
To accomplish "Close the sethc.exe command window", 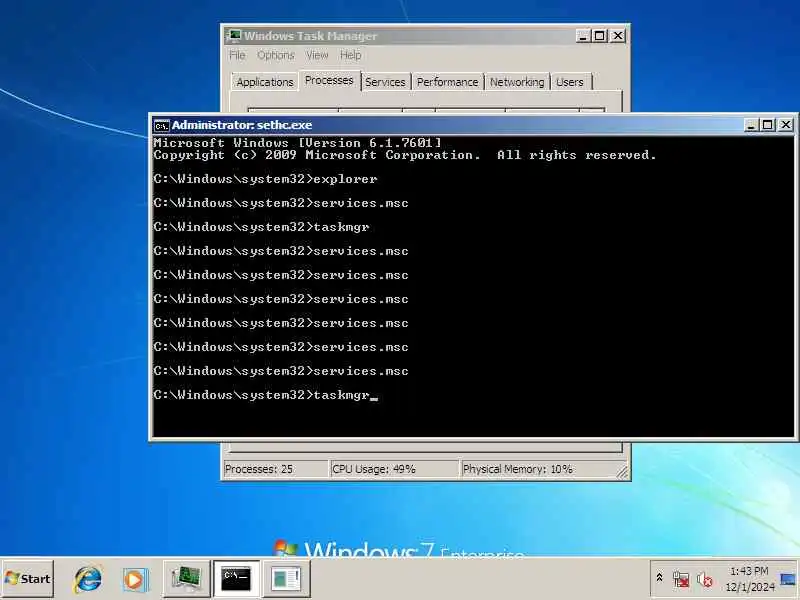I will click(786, 125).
